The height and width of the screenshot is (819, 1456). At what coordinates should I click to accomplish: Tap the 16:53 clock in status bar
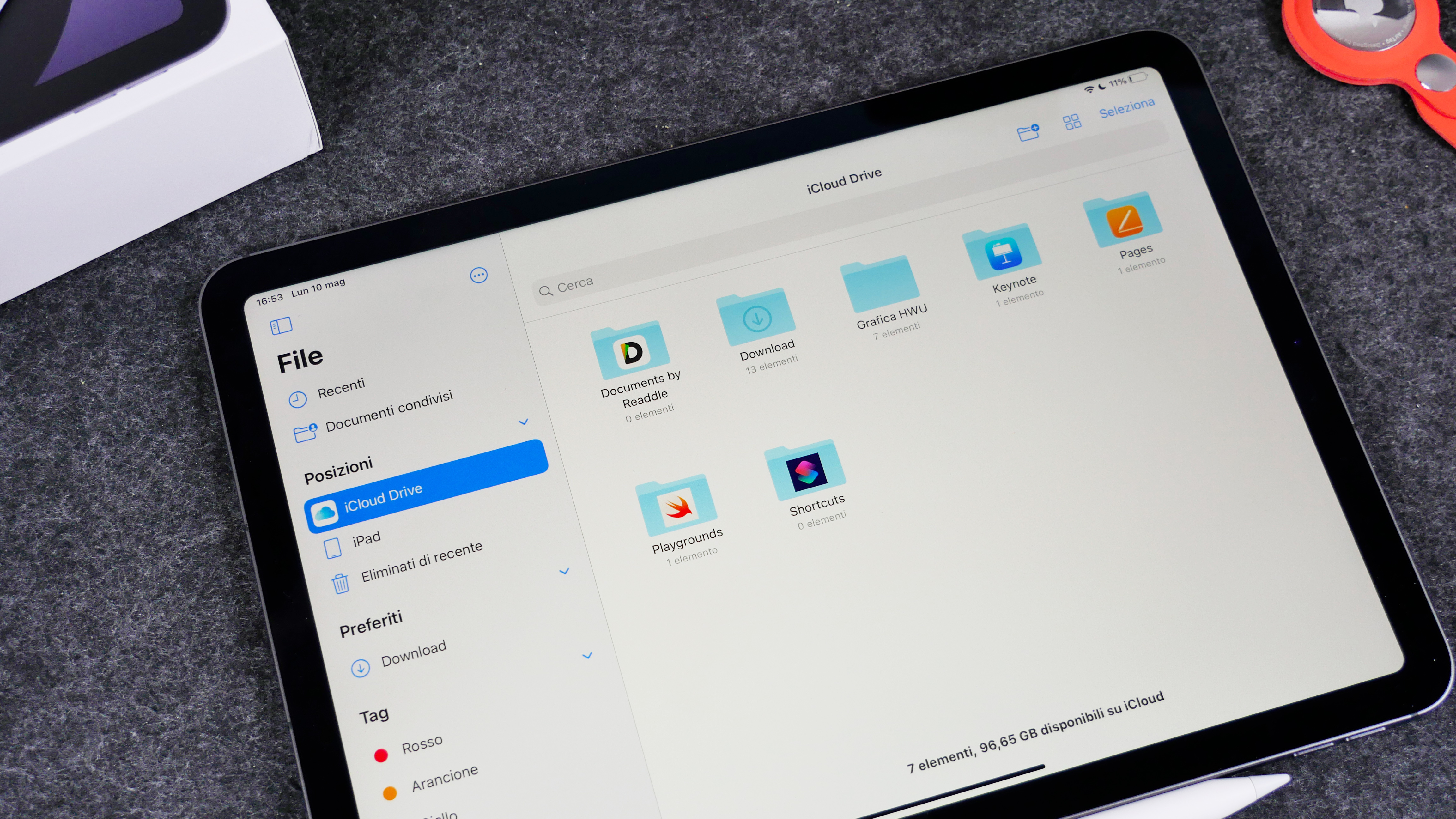point(270,300)
